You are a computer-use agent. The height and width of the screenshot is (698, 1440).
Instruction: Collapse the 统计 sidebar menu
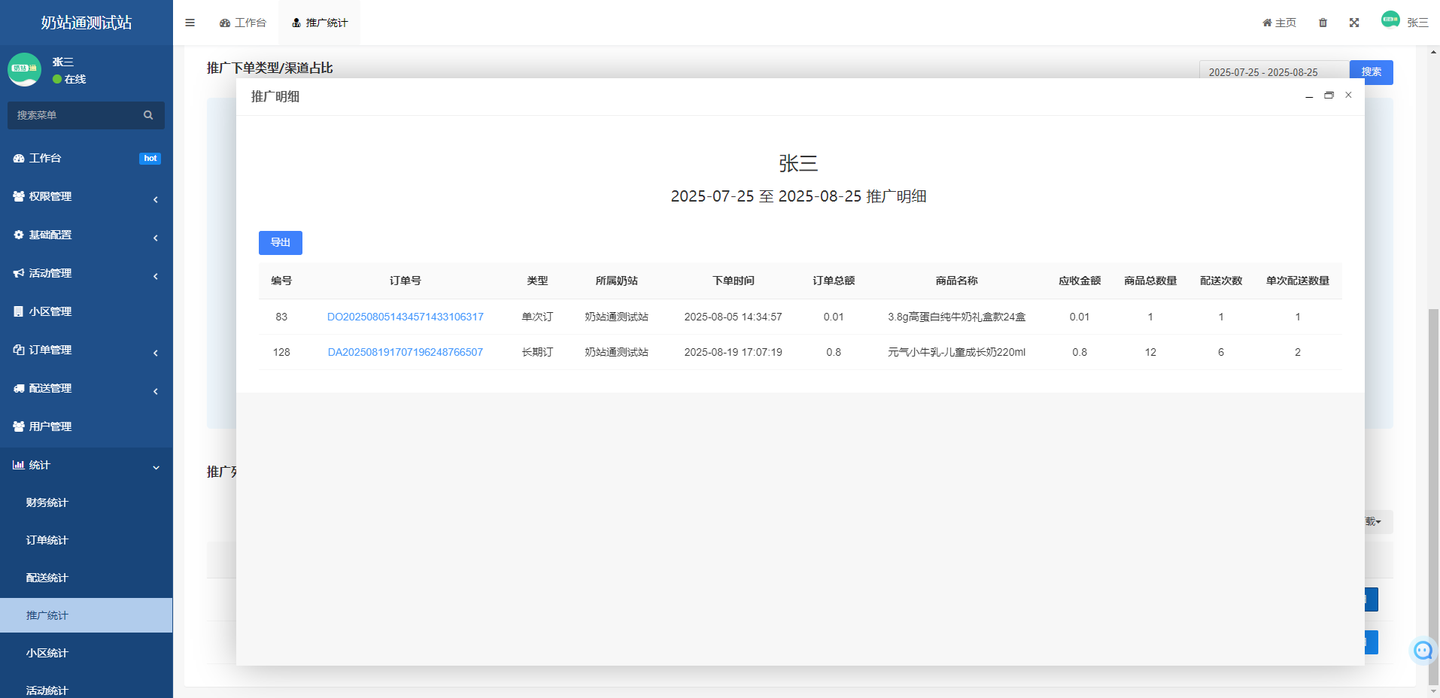coord(86,465)
